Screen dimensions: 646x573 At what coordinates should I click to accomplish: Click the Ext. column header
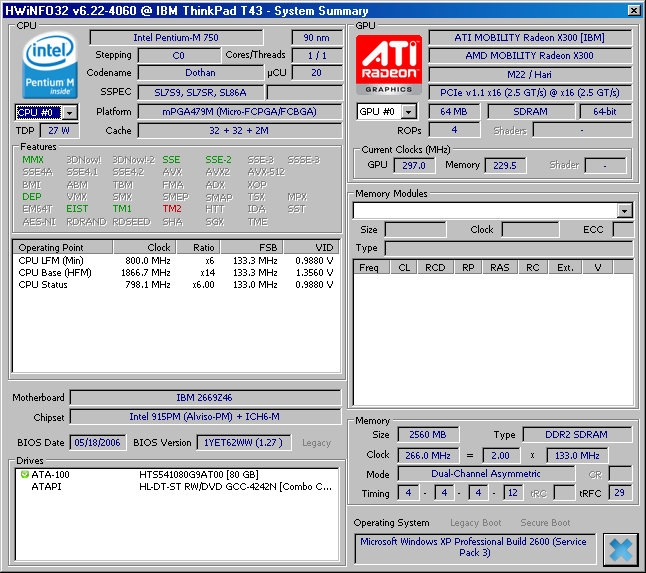pos(565,268)
